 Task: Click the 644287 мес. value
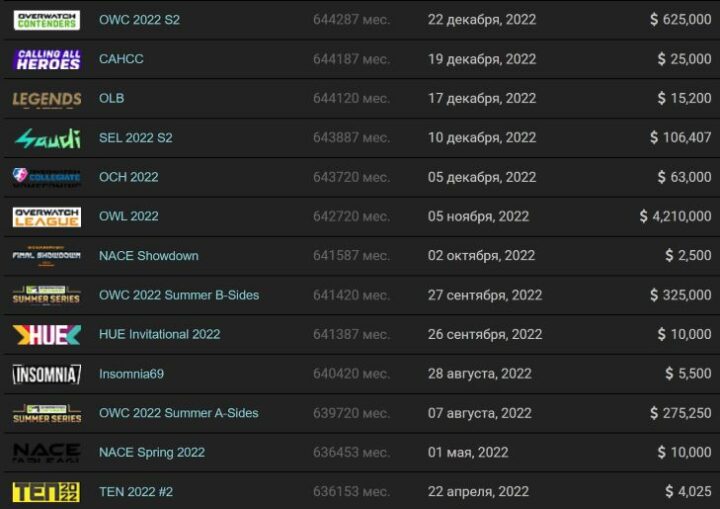pyautogui.click(x=351, y=20)
